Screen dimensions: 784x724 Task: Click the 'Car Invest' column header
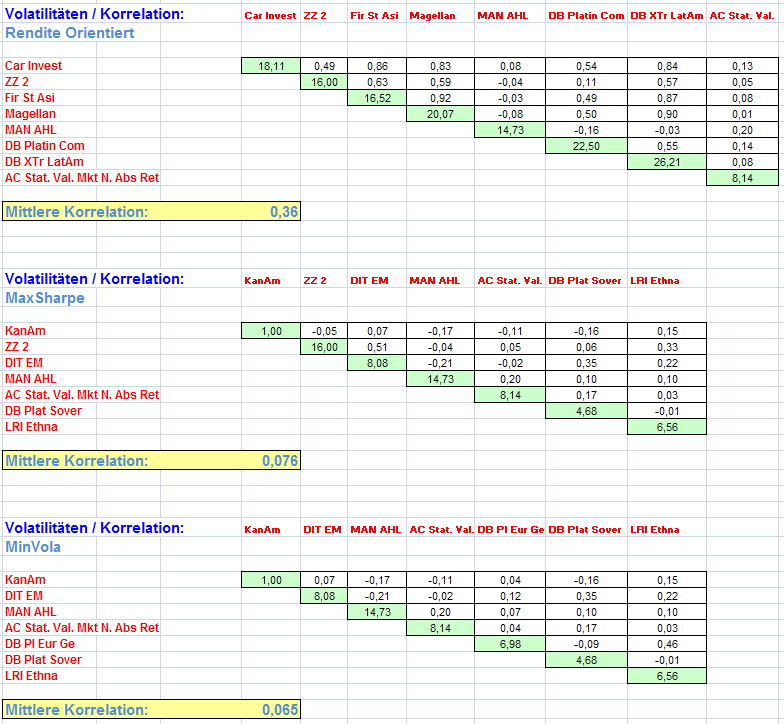point(270,16)
